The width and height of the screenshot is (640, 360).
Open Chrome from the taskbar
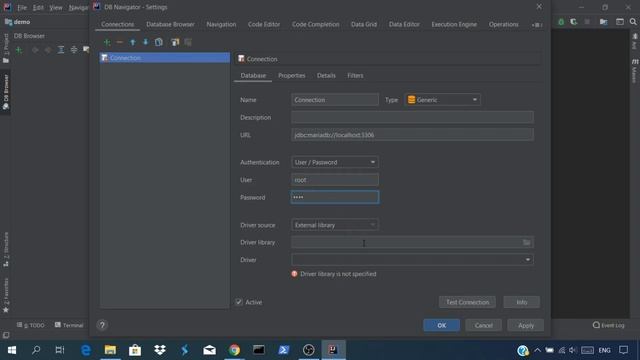234,350
